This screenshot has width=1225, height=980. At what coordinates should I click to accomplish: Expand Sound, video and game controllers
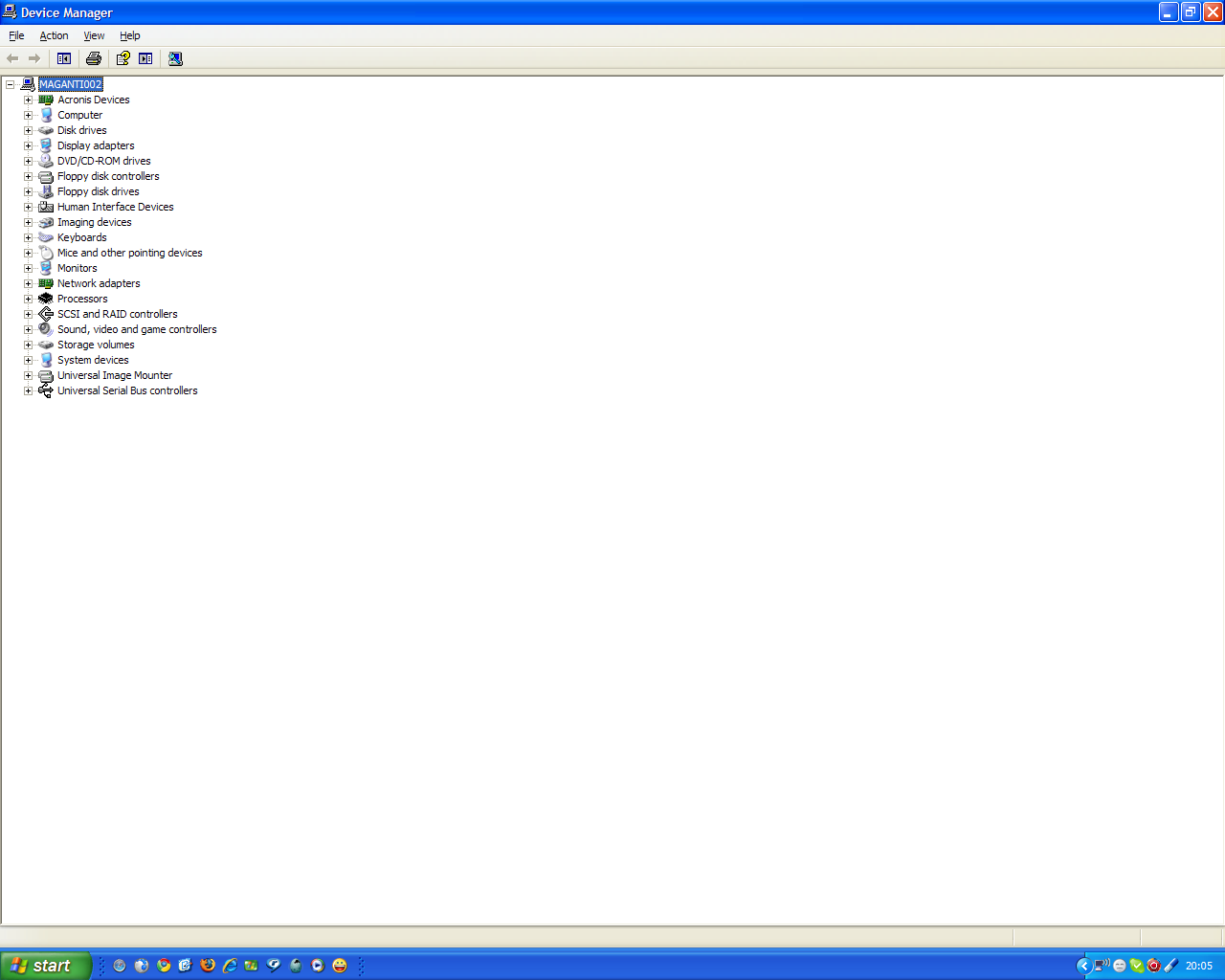28,329
